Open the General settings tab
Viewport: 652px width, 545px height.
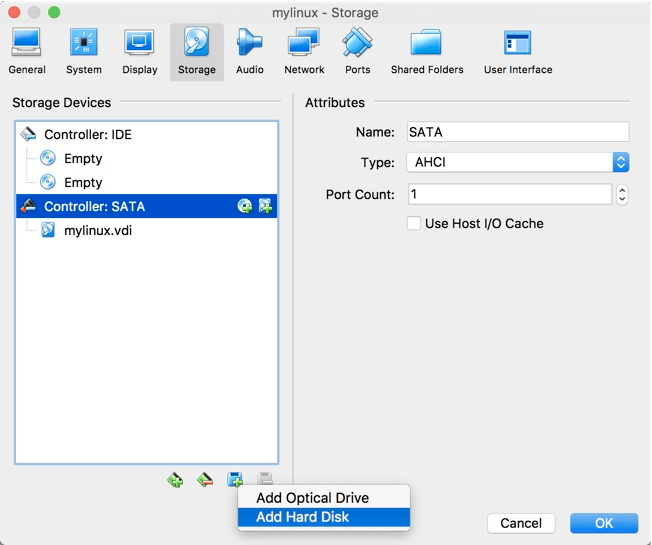(x=27, y=52)
